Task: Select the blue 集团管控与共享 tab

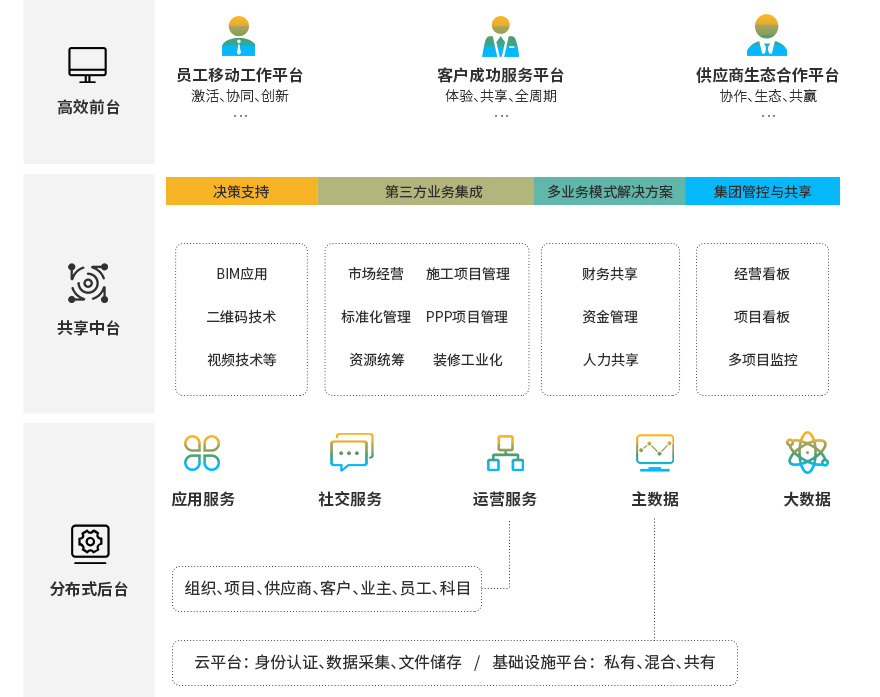Action: [x=762, y=191]
